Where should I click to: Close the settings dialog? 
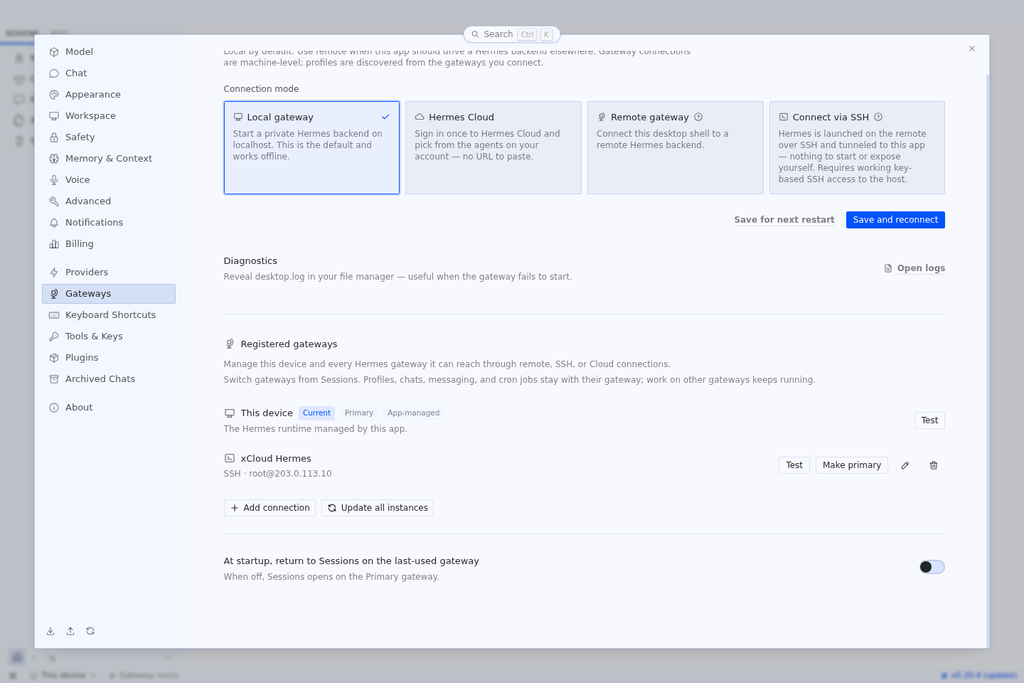(972, 49)
